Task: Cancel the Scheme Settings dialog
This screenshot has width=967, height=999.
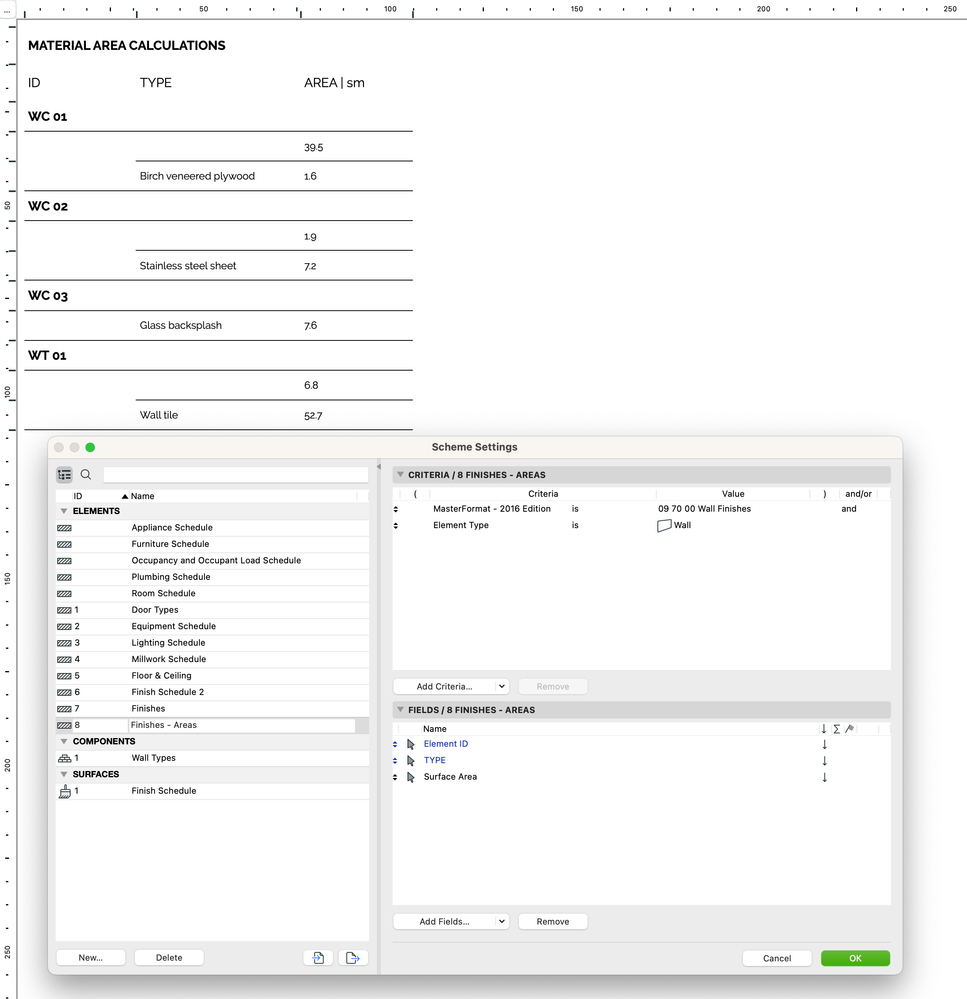Action: coord(777,958)
